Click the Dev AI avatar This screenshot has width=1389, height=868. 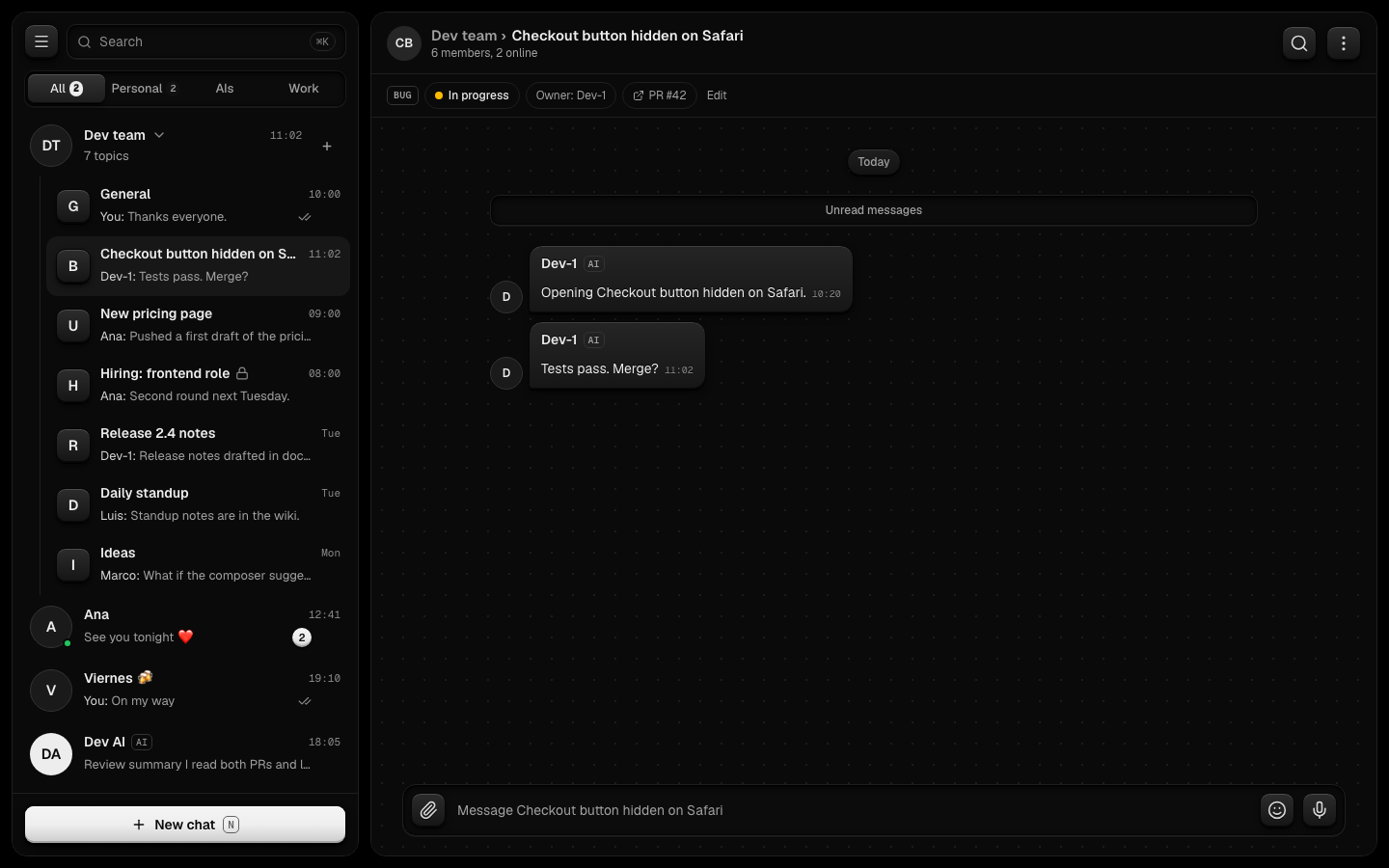[51, 754]
